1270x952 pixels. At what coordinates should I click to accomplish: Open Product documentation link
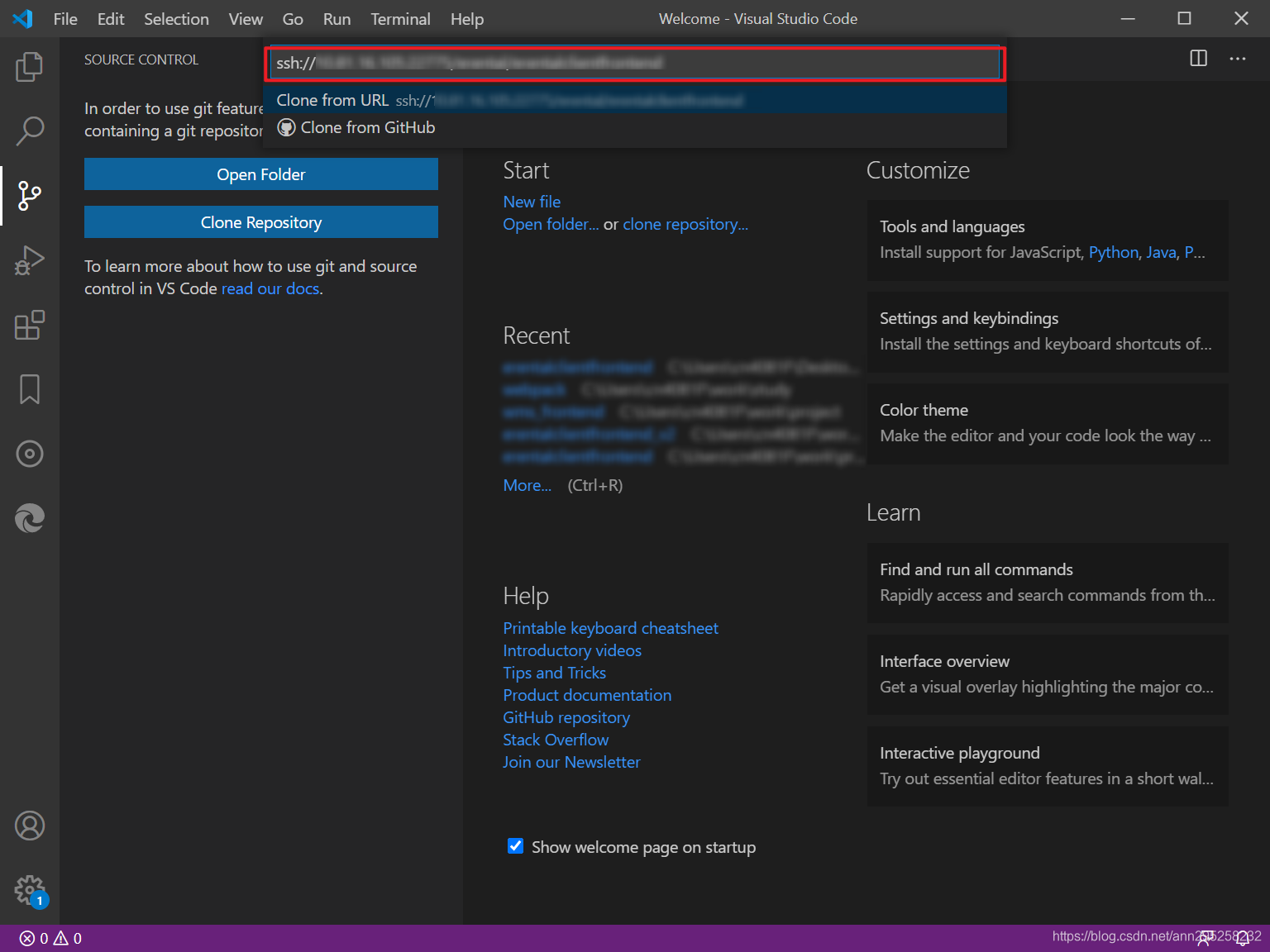coord(587,695)
